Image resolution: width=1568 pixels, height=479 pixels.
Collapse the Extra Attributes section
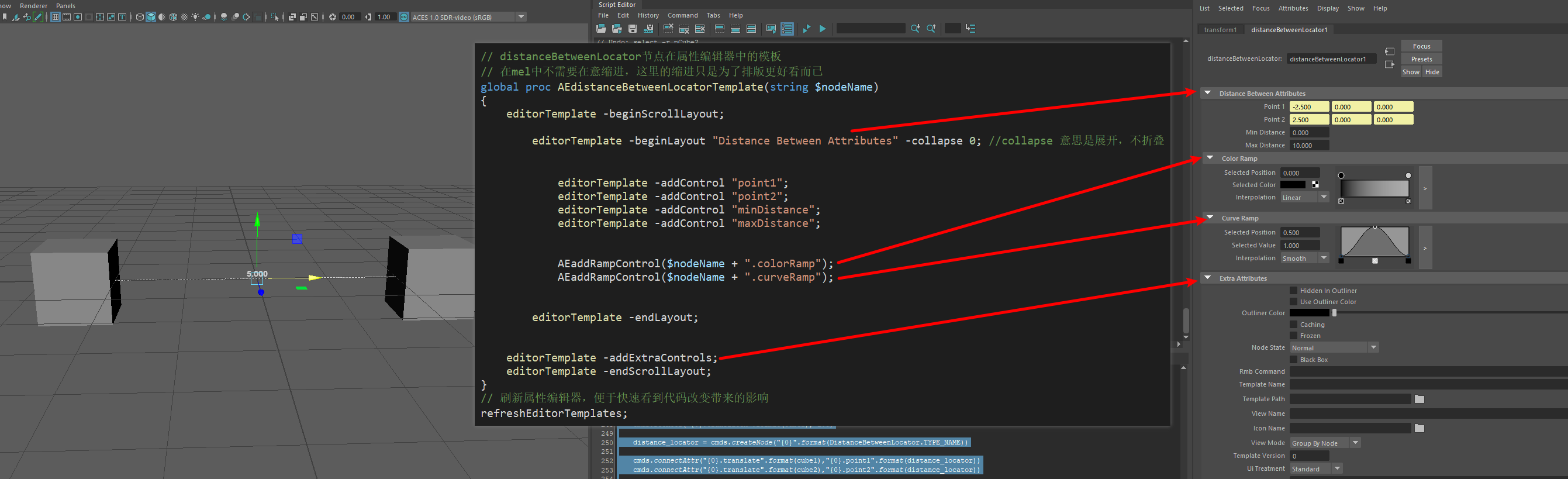coord(1208,278)
